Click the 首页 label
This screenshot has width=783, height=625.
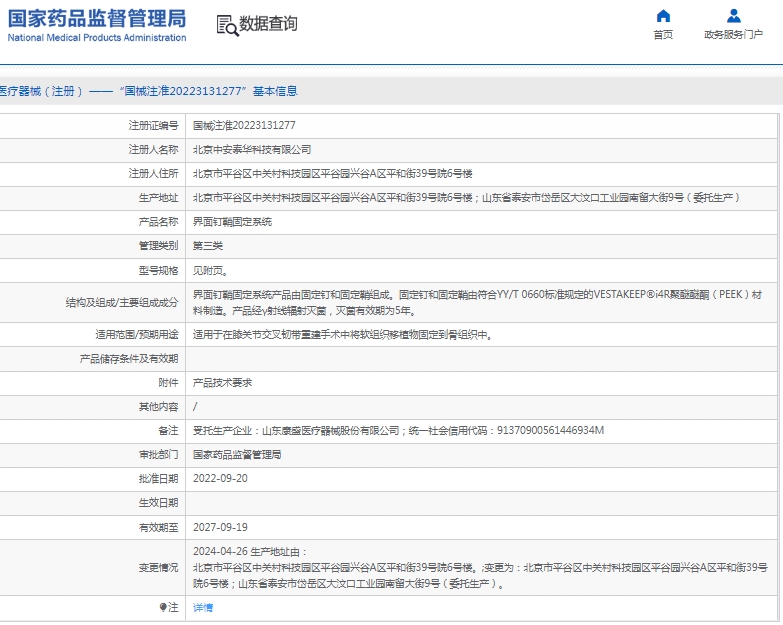[x=663, y=34]
